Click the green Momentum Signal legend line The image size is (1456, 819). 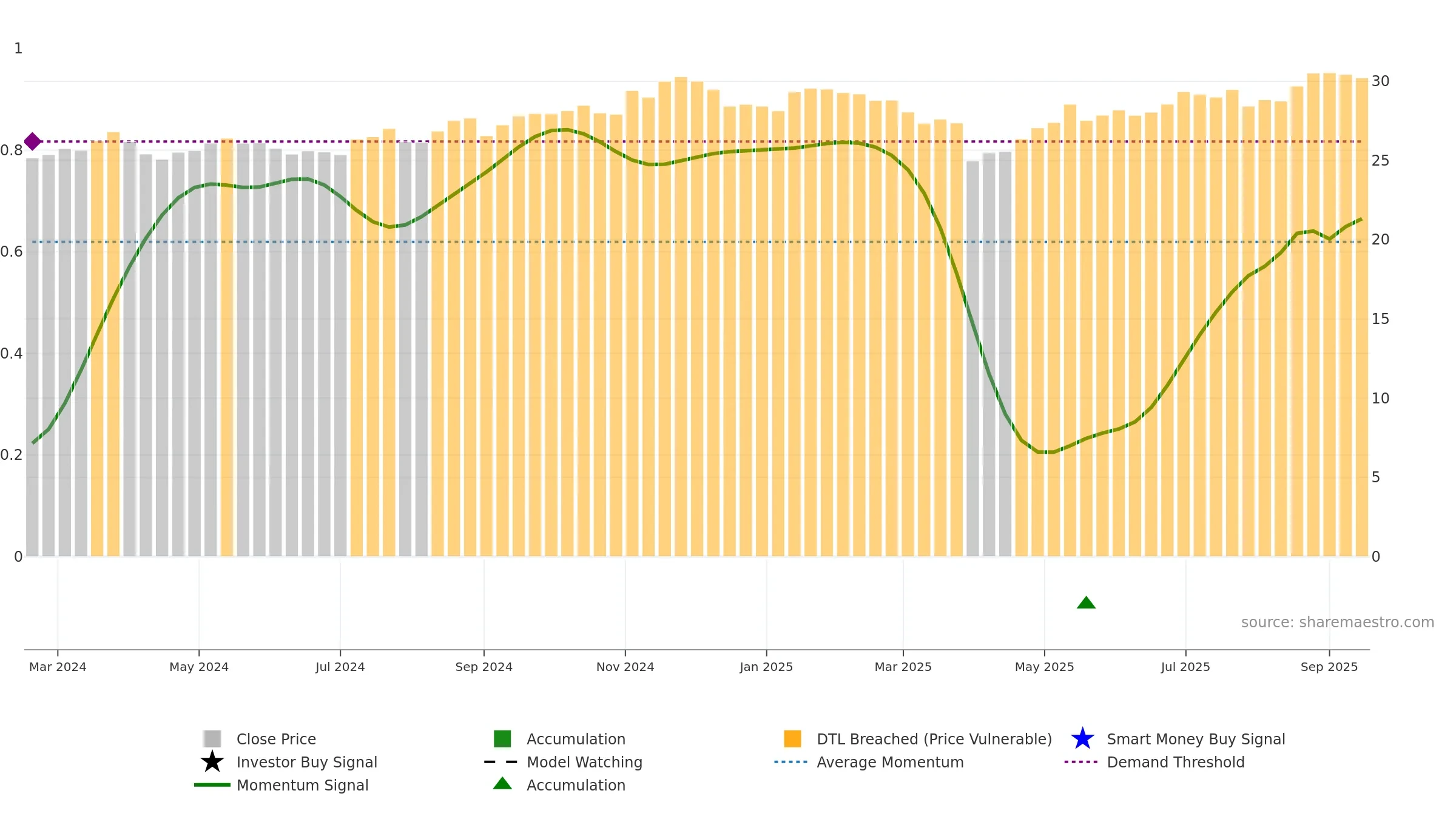click(x=212, y=784)
